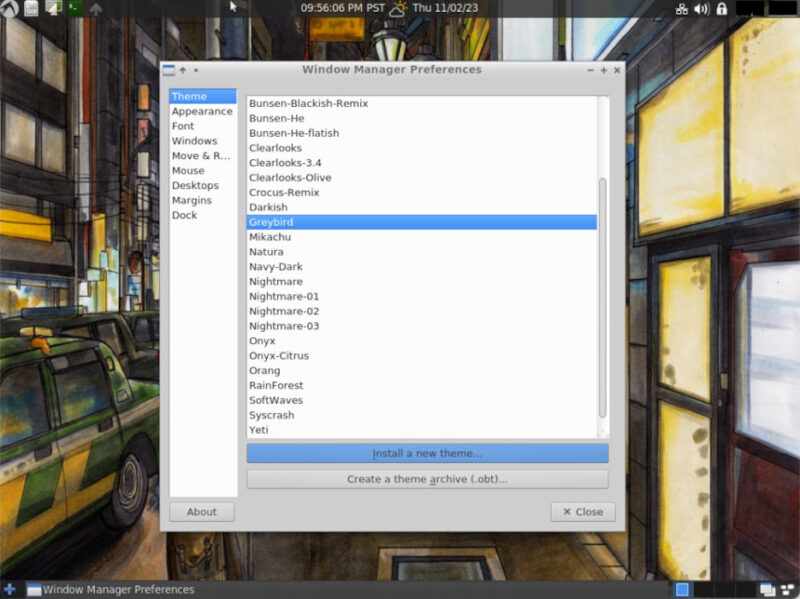Launch the file manager from the top panel
The height and width of the screenshot is (599, 800).
pyautogui.click(x=29, y=8)
